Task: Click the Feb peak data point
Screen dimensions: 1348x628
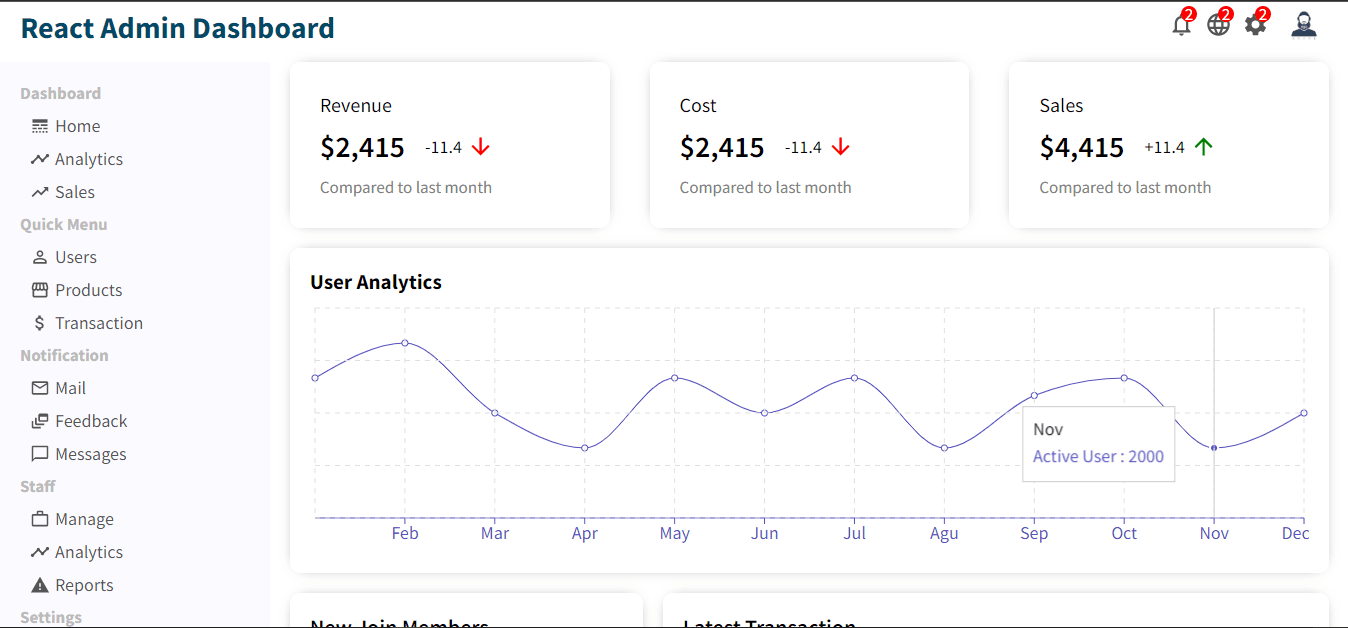Action: click(405, 343)
